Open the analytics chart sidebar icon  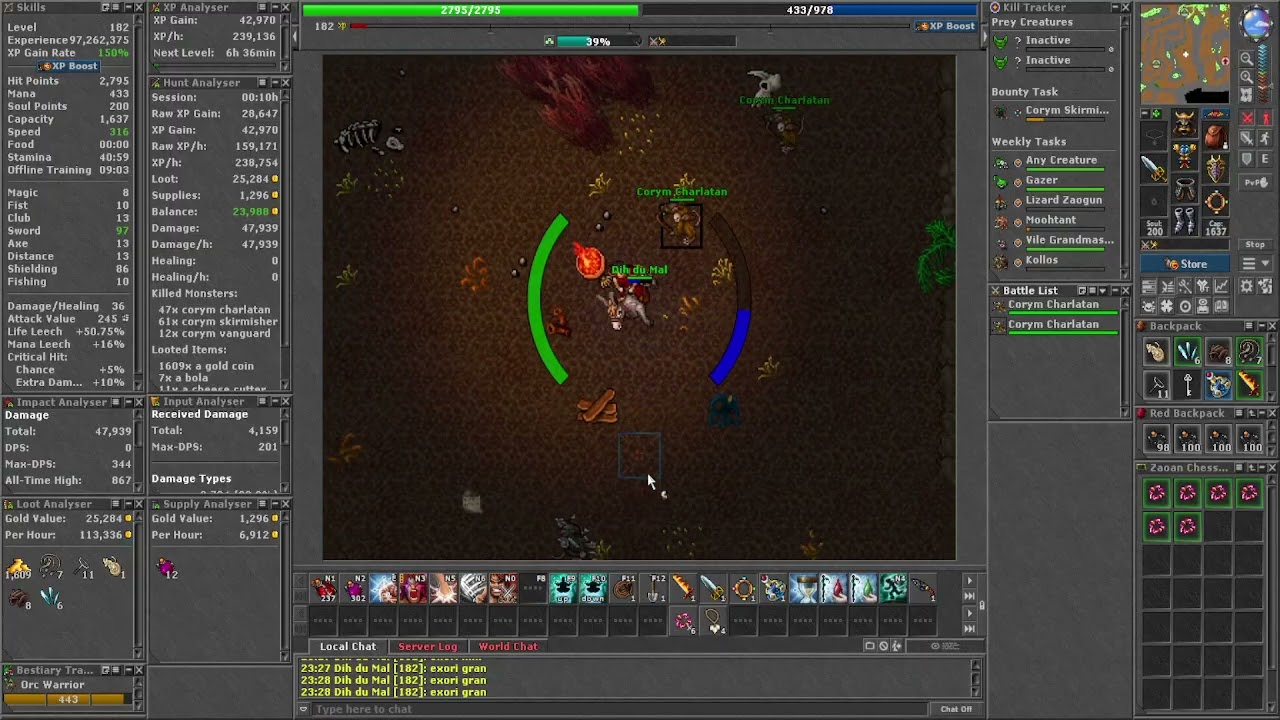coord(1222,285)
